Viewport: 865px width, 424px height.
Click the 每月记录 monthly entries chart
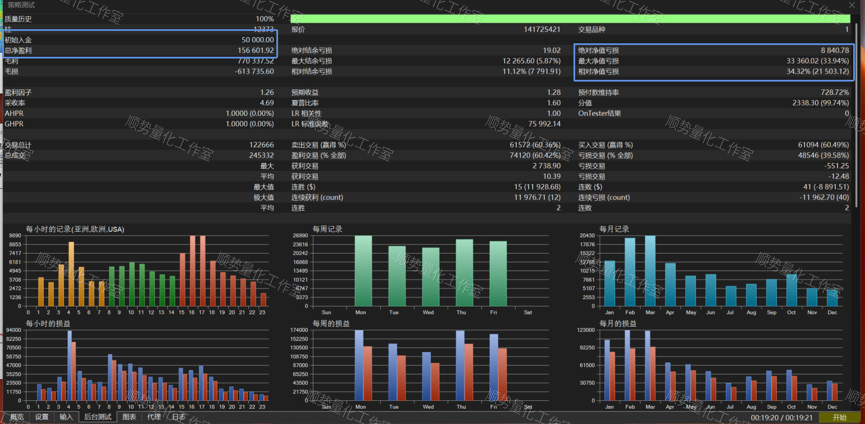pos(719,269)
